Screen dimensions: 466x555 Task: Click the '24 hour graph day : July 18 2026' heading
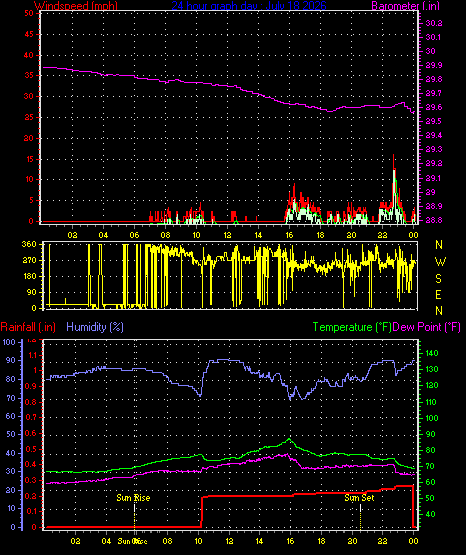[x=249, y=6]
